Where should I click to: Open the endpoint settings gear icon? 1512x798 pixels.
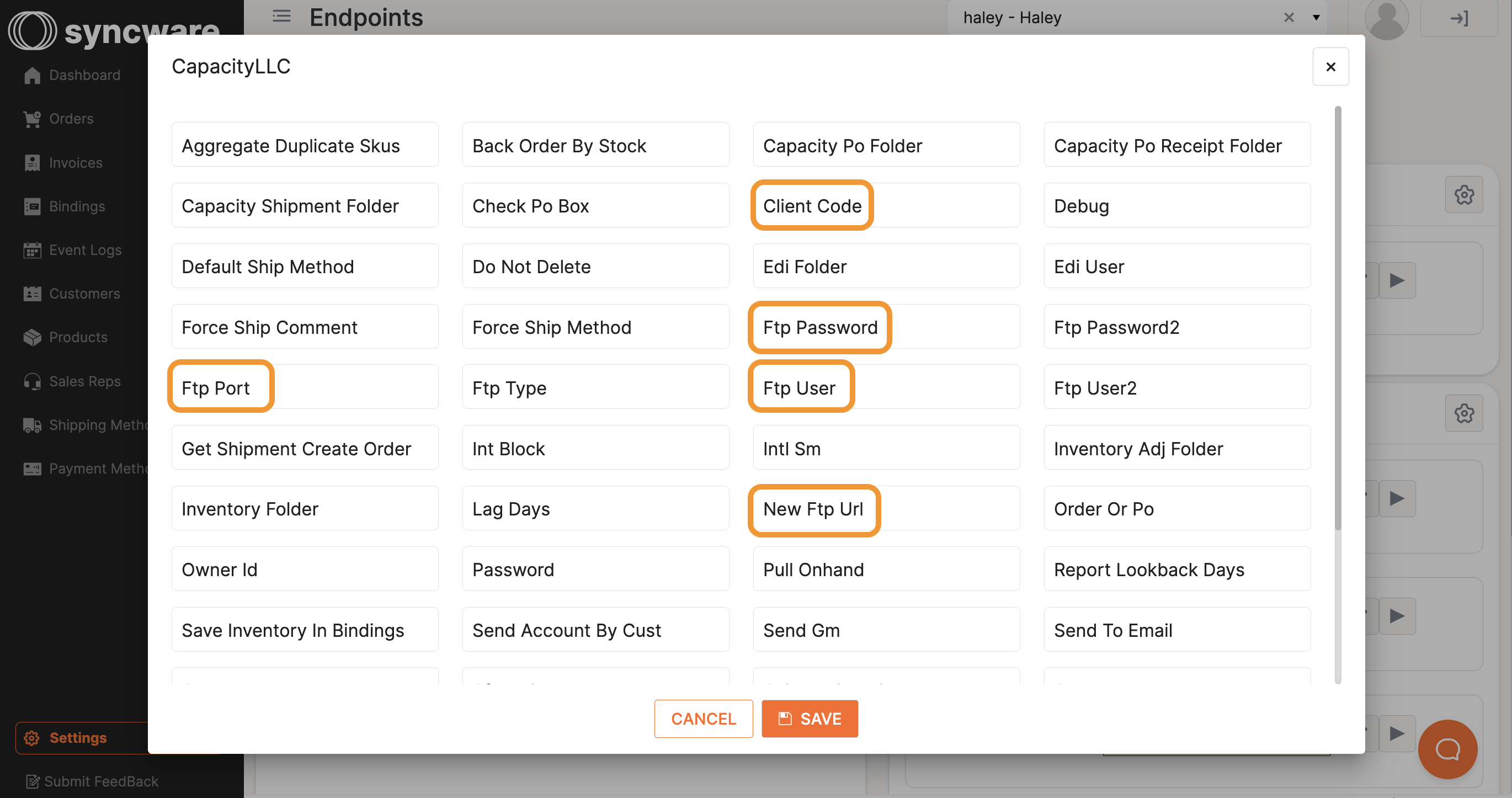tap(1464, 194)
